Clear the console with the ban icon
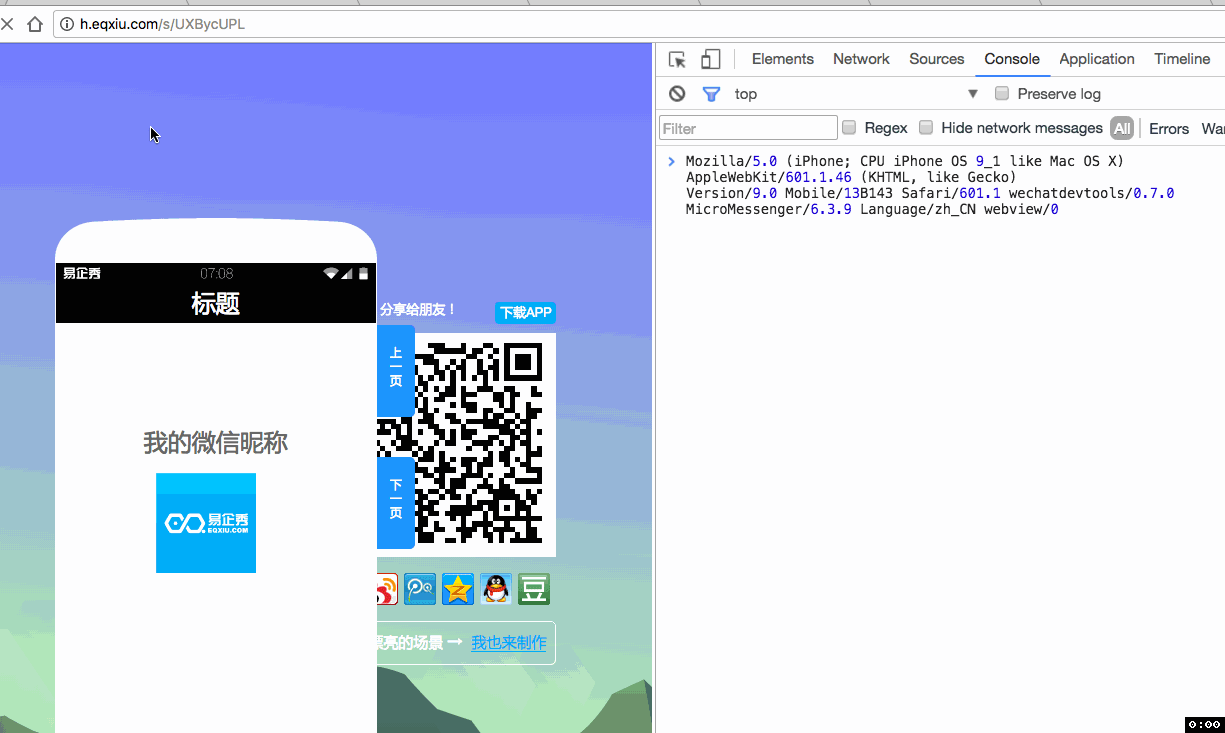This screenshot has width=1225, height=733. pyautogui.click(x=677, y=94)
